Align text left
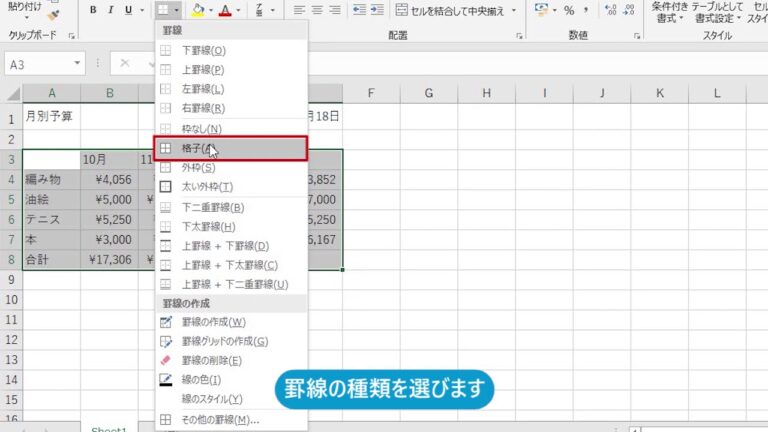Image resolution: width=768 pixels, height=432 pixels. 299,10
